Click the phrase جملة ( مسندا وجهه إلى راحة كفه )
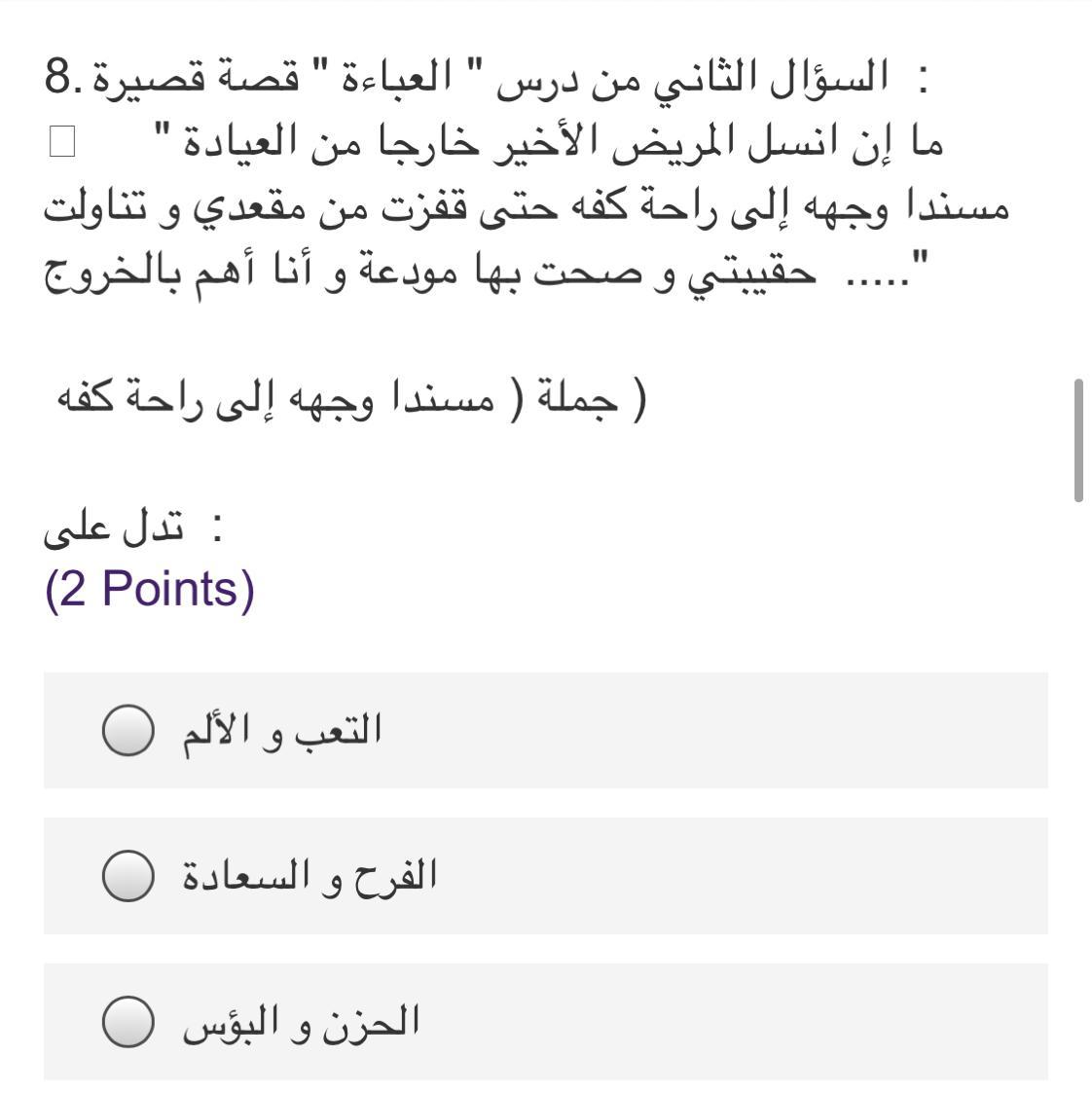1092x1093 pixels. coord(350,400)
